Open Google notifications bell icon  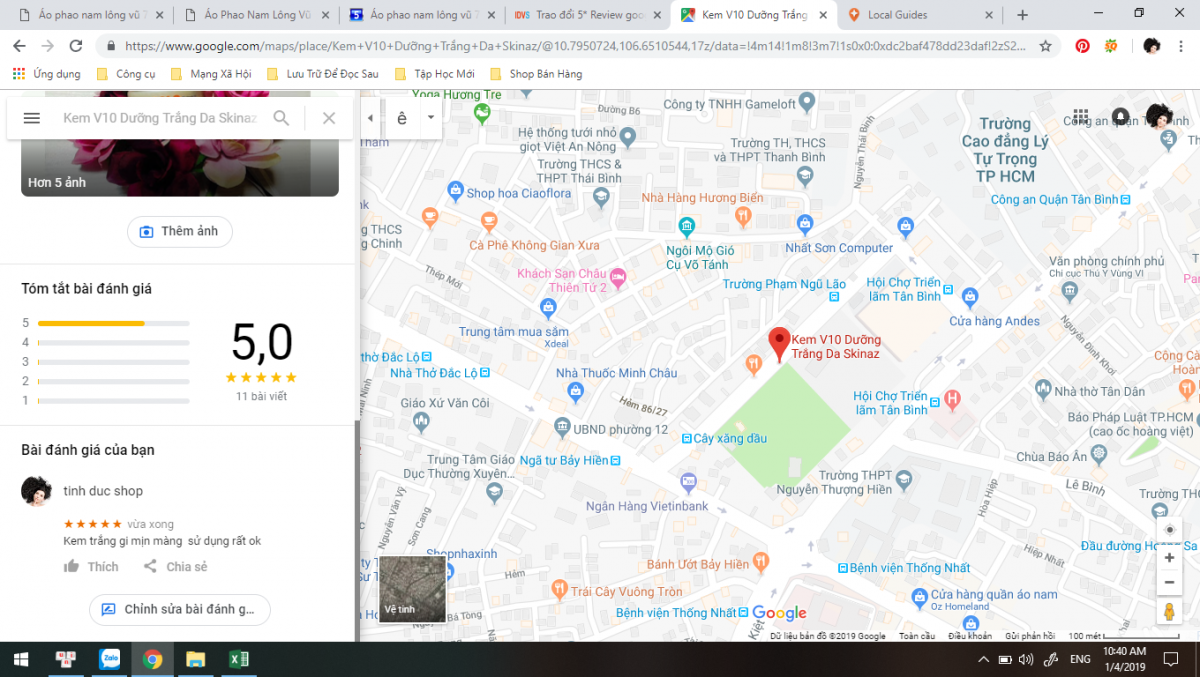click(1121, 117)
